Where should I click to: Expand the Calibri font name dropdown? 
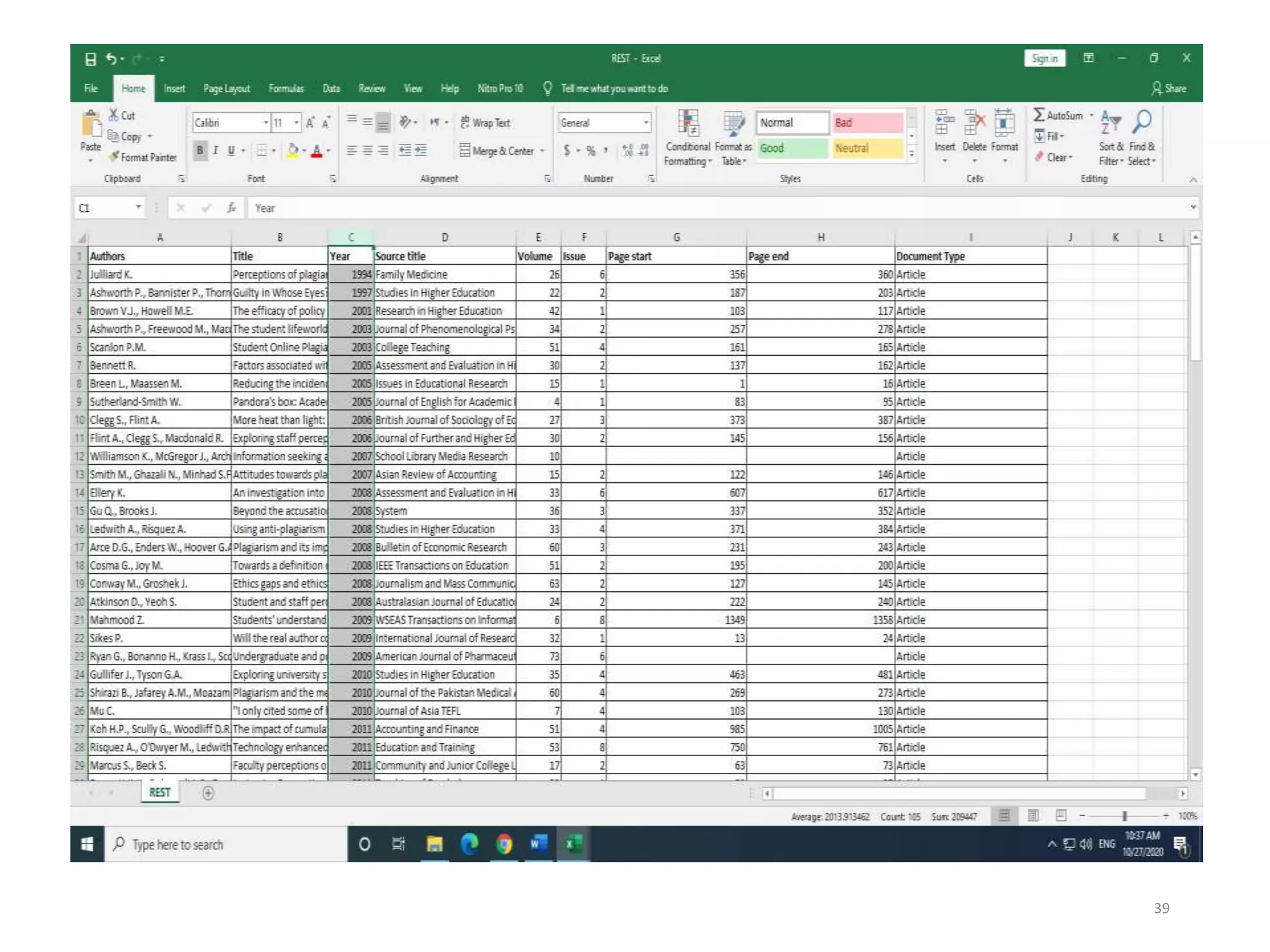[x=265, y=123]
